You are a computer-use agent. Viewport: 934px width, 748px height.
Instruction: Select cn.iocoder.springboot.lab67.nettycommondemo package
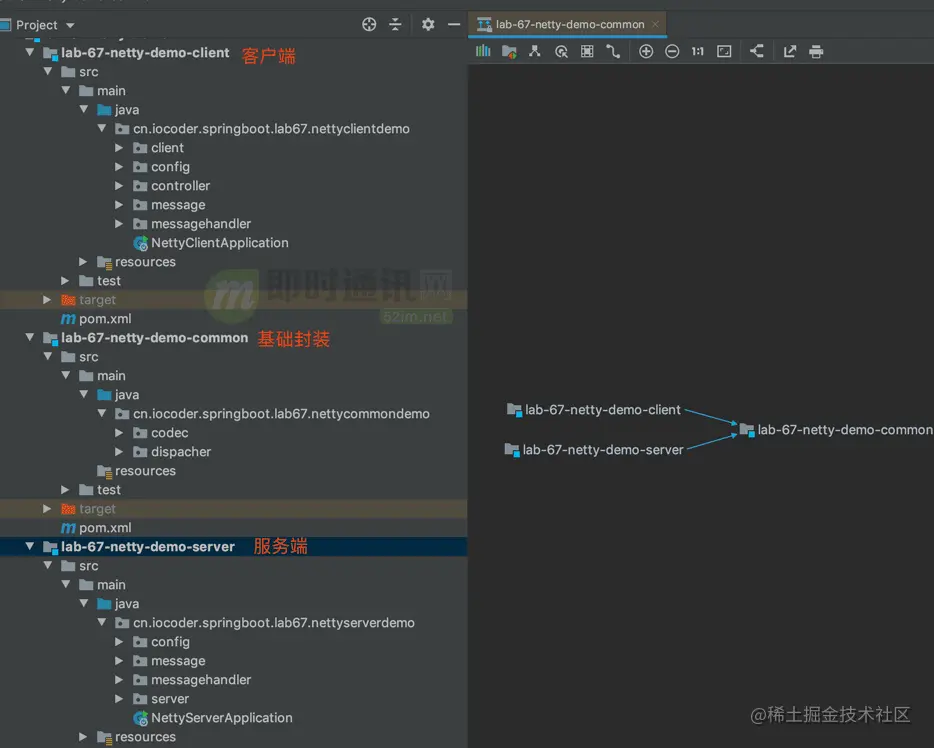[281, 414]
